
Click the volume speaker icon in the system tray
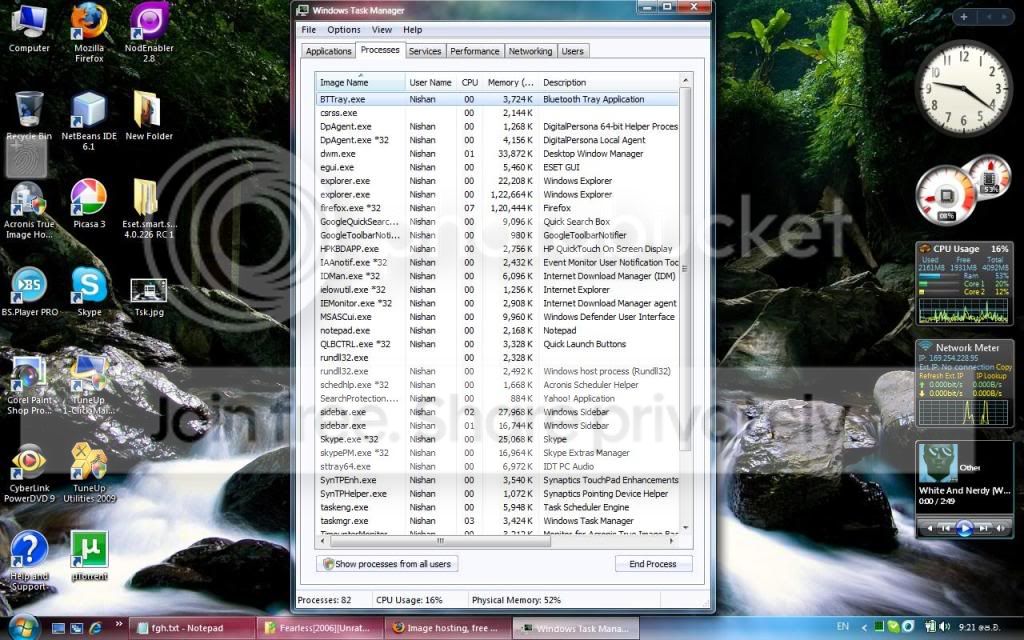944,627
